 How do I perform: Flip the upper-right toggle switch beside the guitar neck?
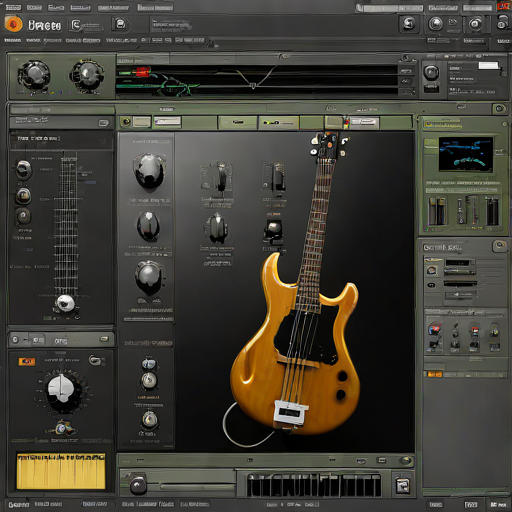pos(275,177)
